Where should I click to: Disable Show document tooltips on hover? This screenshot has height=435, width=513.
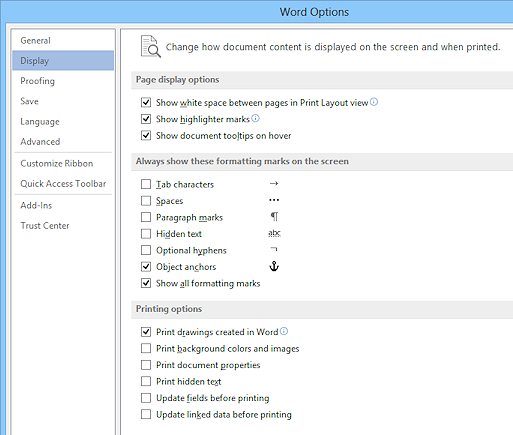(146, 135)
